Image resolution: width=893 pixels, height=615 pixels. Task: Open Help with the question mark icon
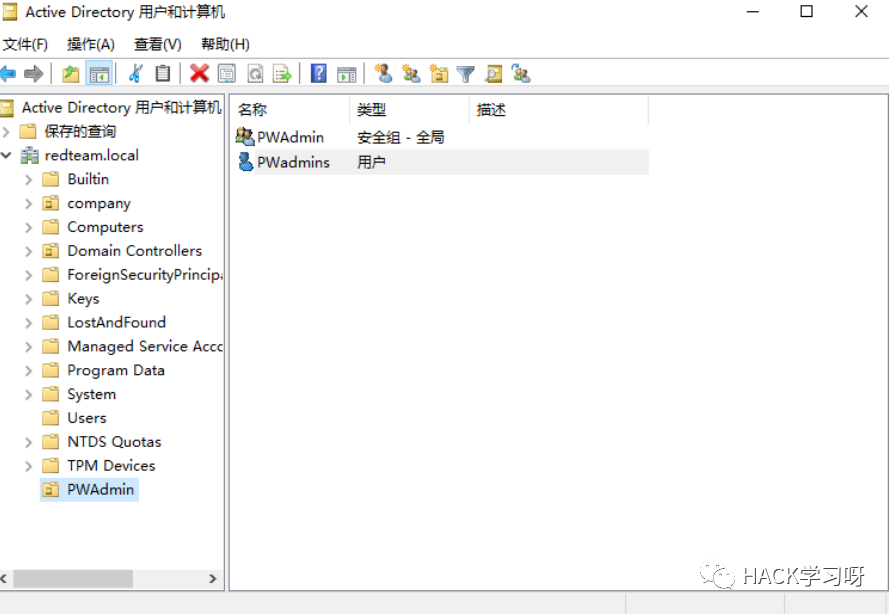tap(318, 73)
